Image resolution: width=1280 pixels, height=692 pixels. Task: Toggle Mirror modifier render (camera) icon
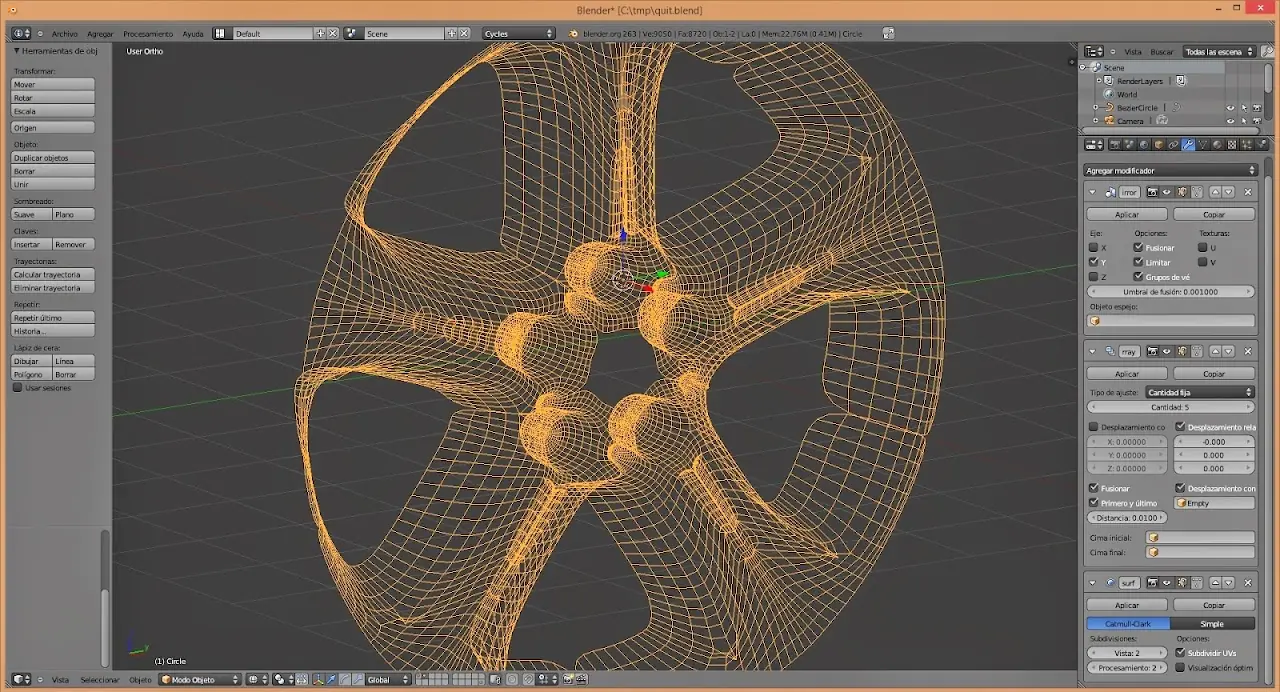1152,192
